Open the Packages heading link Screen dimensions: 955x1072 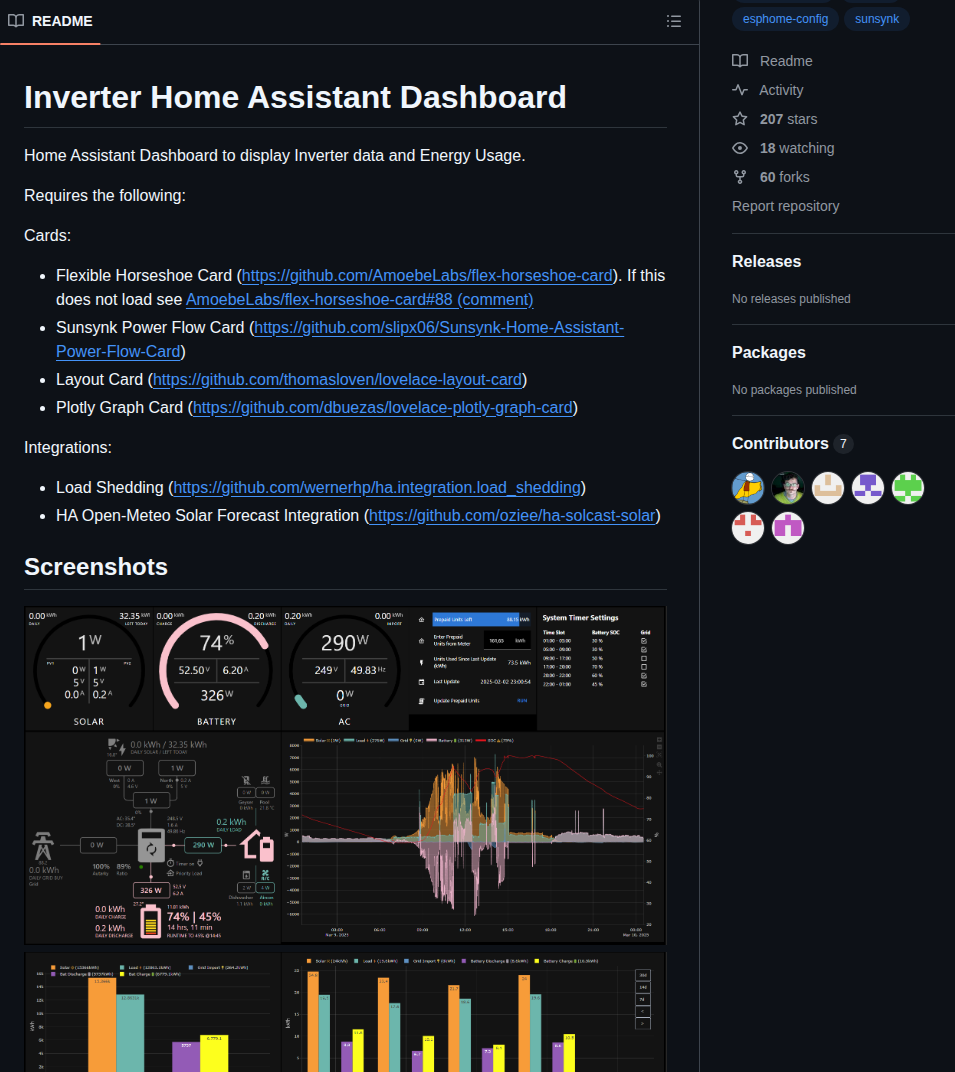(x=768, y=353)
